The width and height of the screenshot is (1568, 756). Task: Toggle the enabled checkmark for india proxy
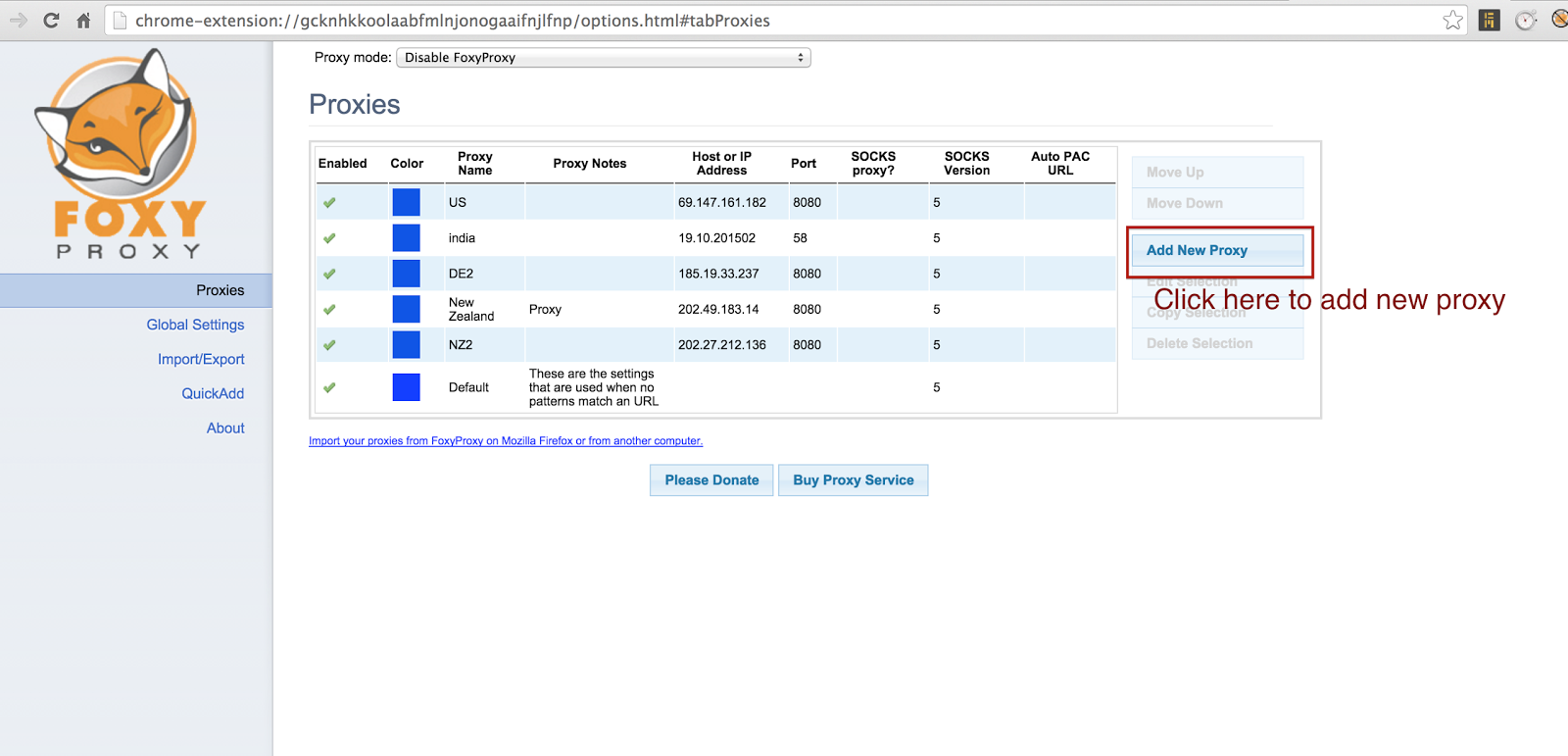pyautogui.click(x=329, y=238)
